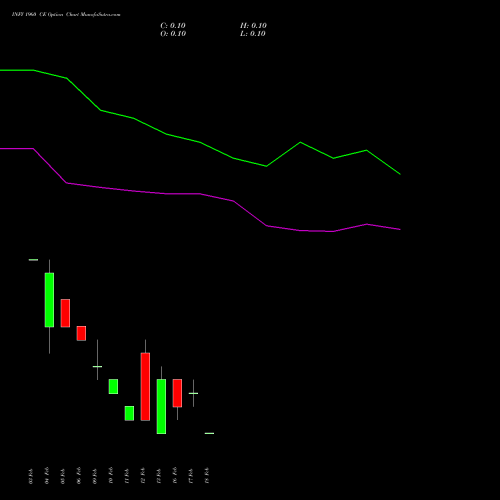Click the open value O: 0.10
Screen dimensions: 500x500
click(x=173, y=34)
